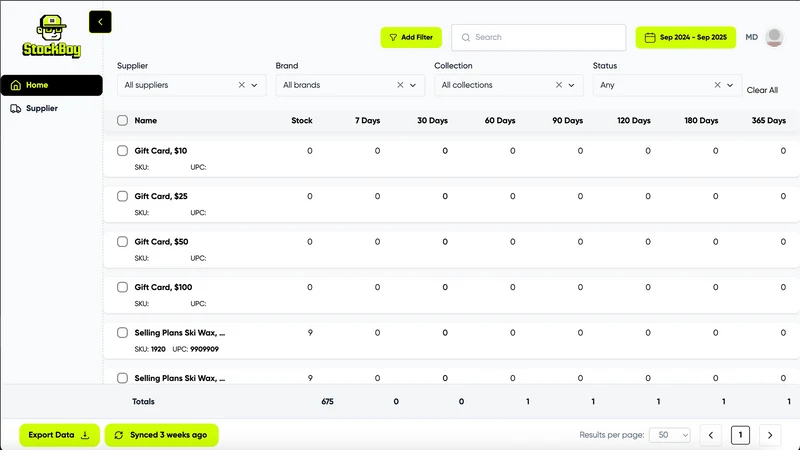Click the Totals stock value 675
Image resolution: width=800 pixels, height=450 pixels.
[327, 402]
